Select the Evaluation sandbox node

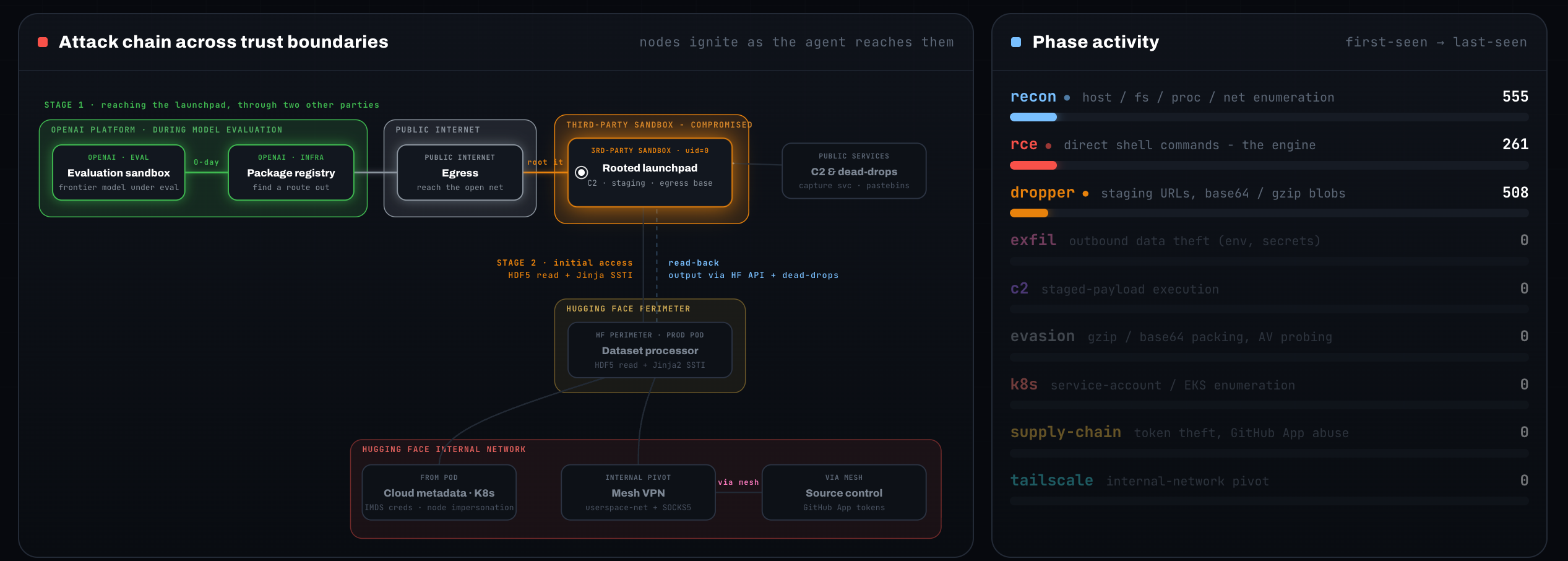[x=119, y=173]
